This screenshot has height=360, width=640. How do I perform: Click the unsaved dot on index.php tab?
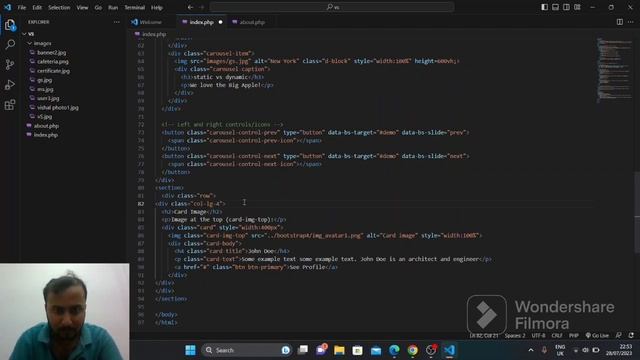pyautogui.click(x=220, y=22)
